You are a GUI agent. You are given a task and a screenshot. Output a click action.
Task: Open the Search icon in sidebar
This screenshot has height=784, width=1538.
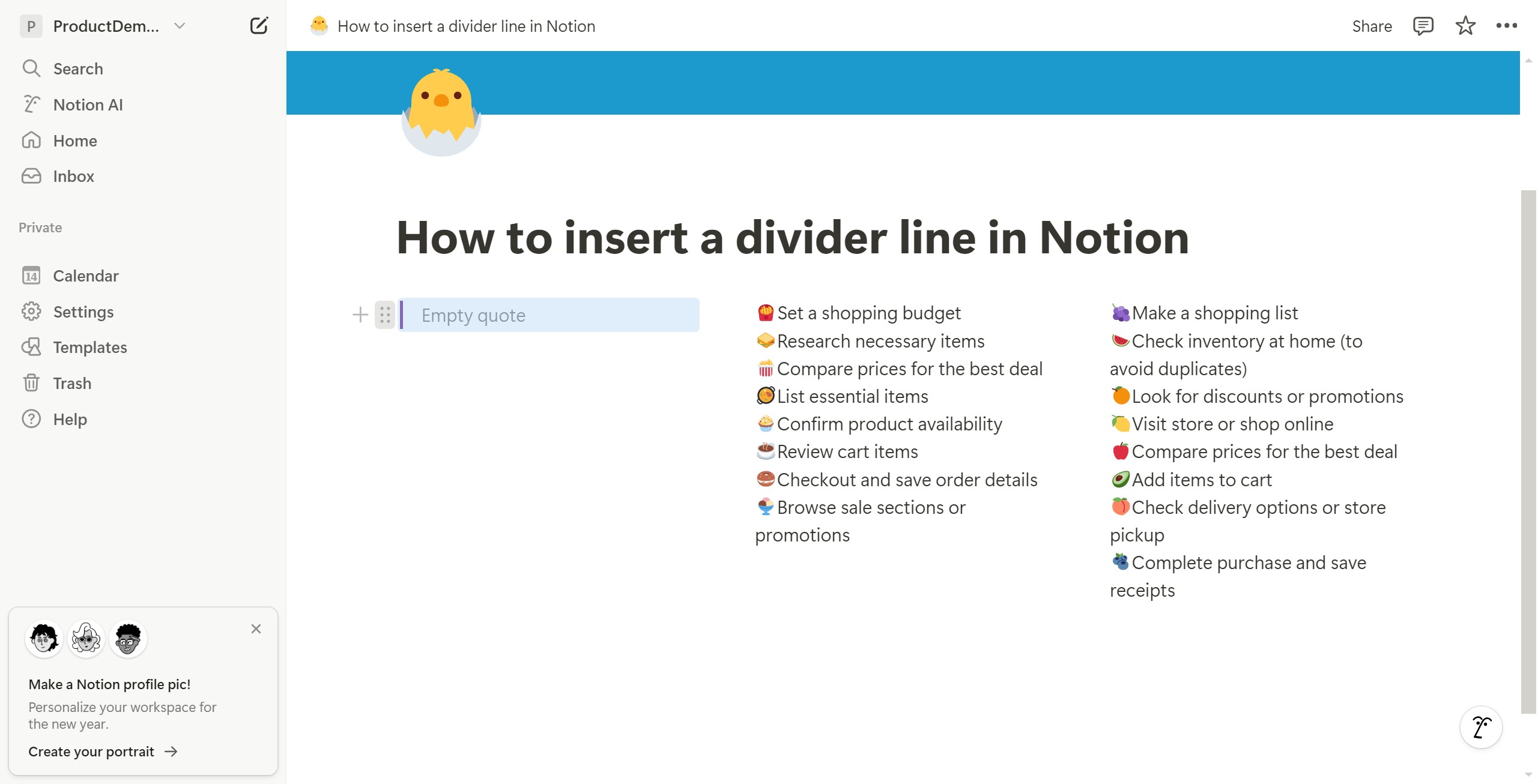(x=31, y=68)
